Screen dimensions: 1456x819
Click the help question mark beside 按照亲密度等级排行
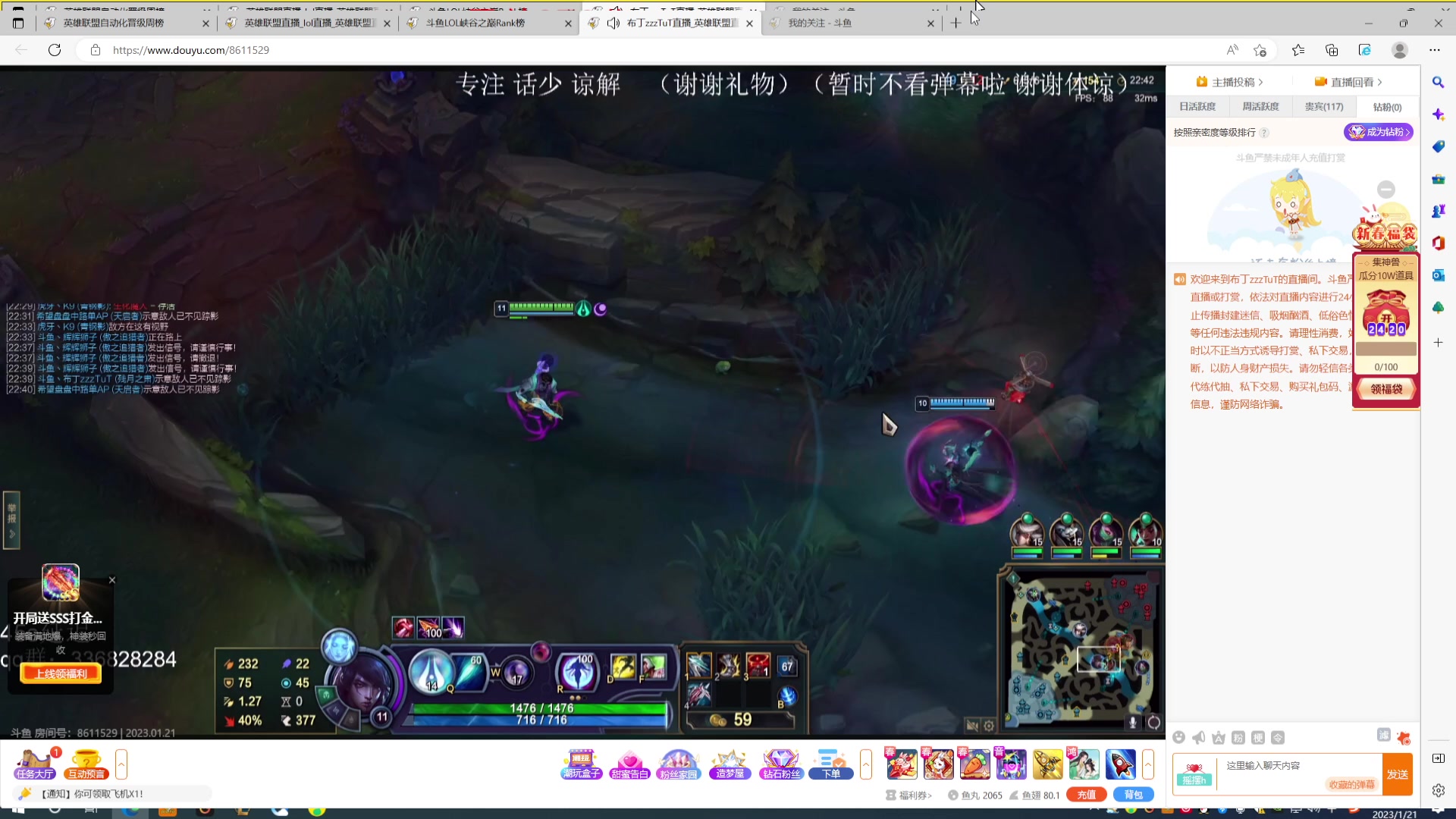[x=1264, y=133]
